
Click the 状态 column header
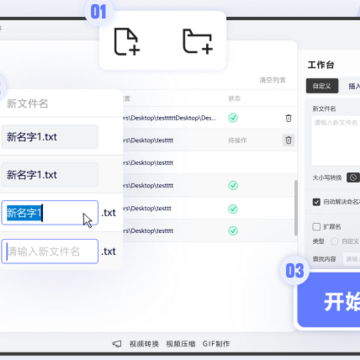tap(234, 98)
